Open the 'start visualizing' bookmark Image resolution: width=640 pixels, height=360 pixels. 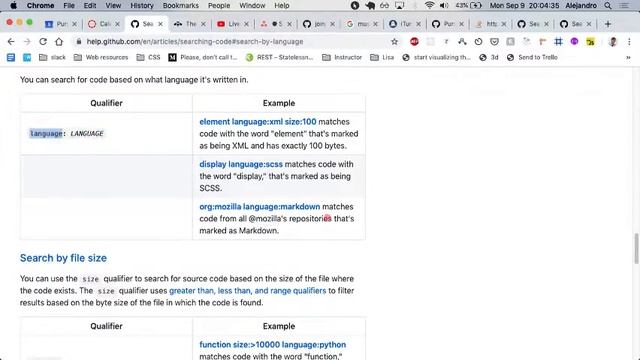436,58
